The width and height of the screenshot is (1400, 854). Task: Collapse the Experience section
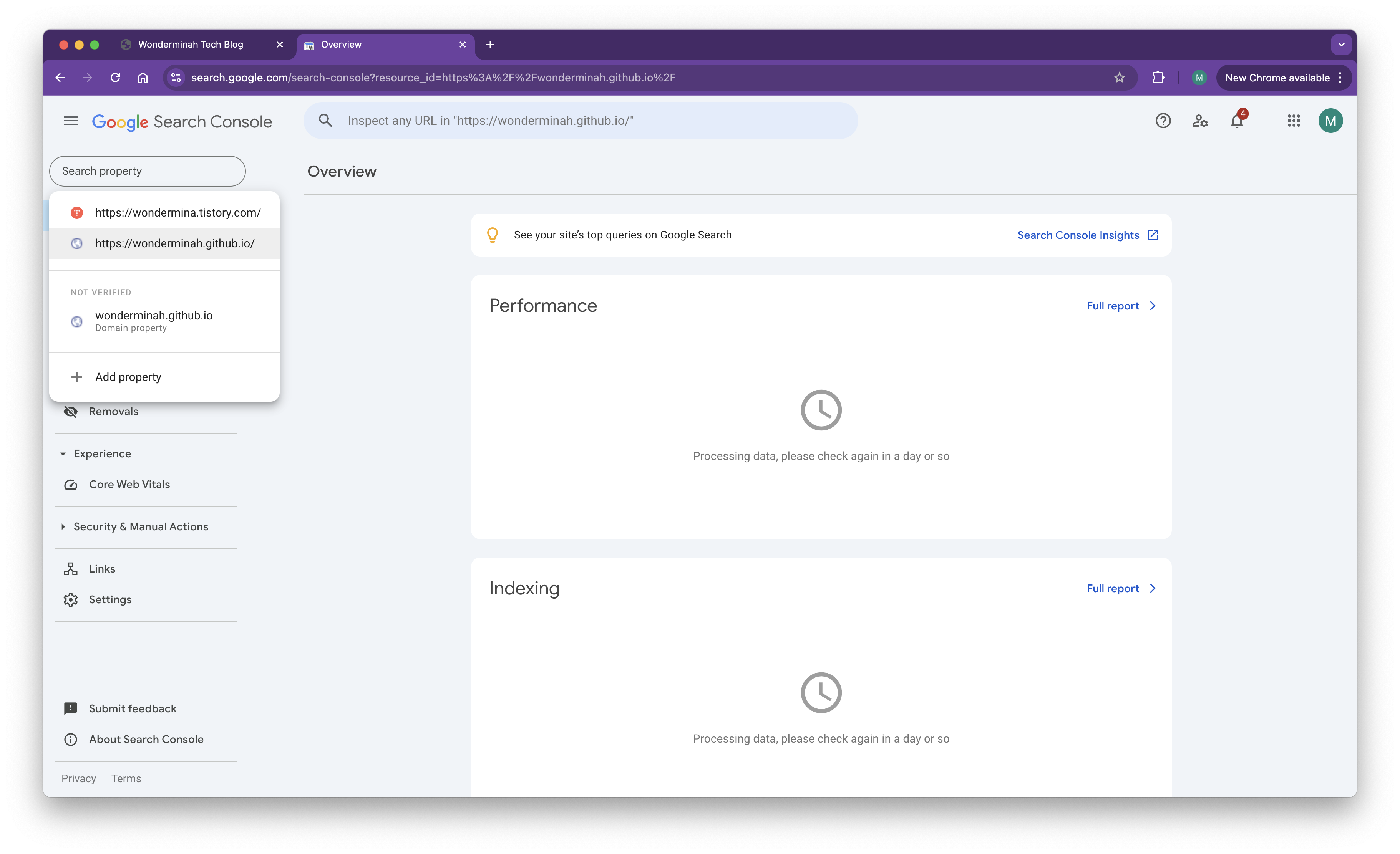(x=63, y=454)
